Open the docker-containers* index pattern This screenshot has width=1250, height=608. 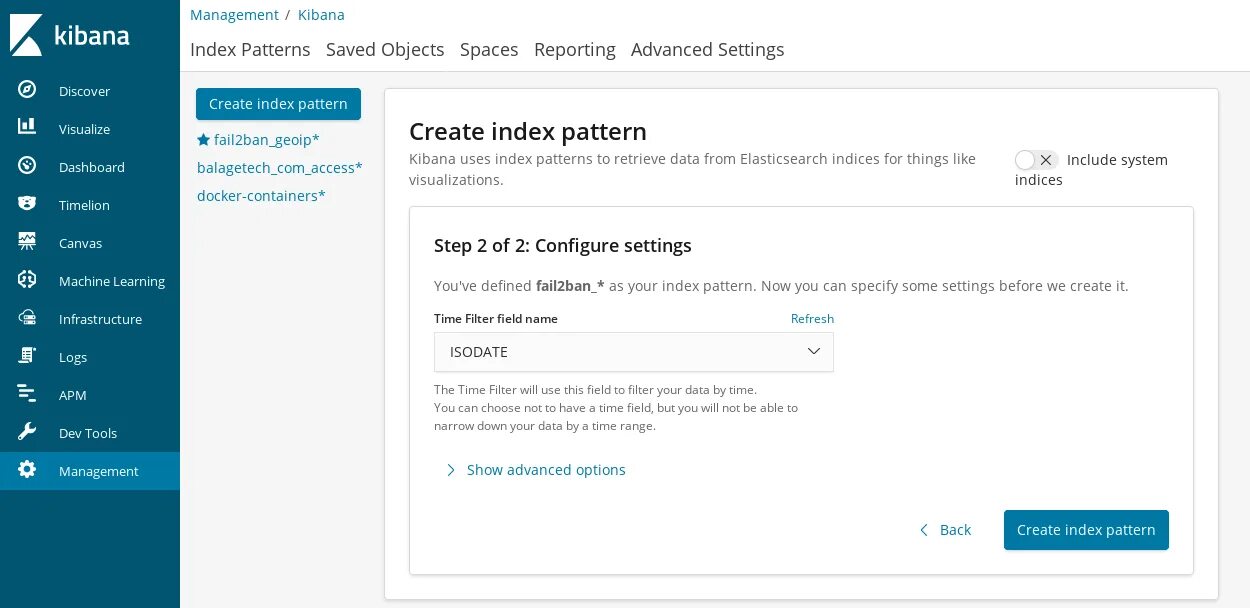point(261,196)
